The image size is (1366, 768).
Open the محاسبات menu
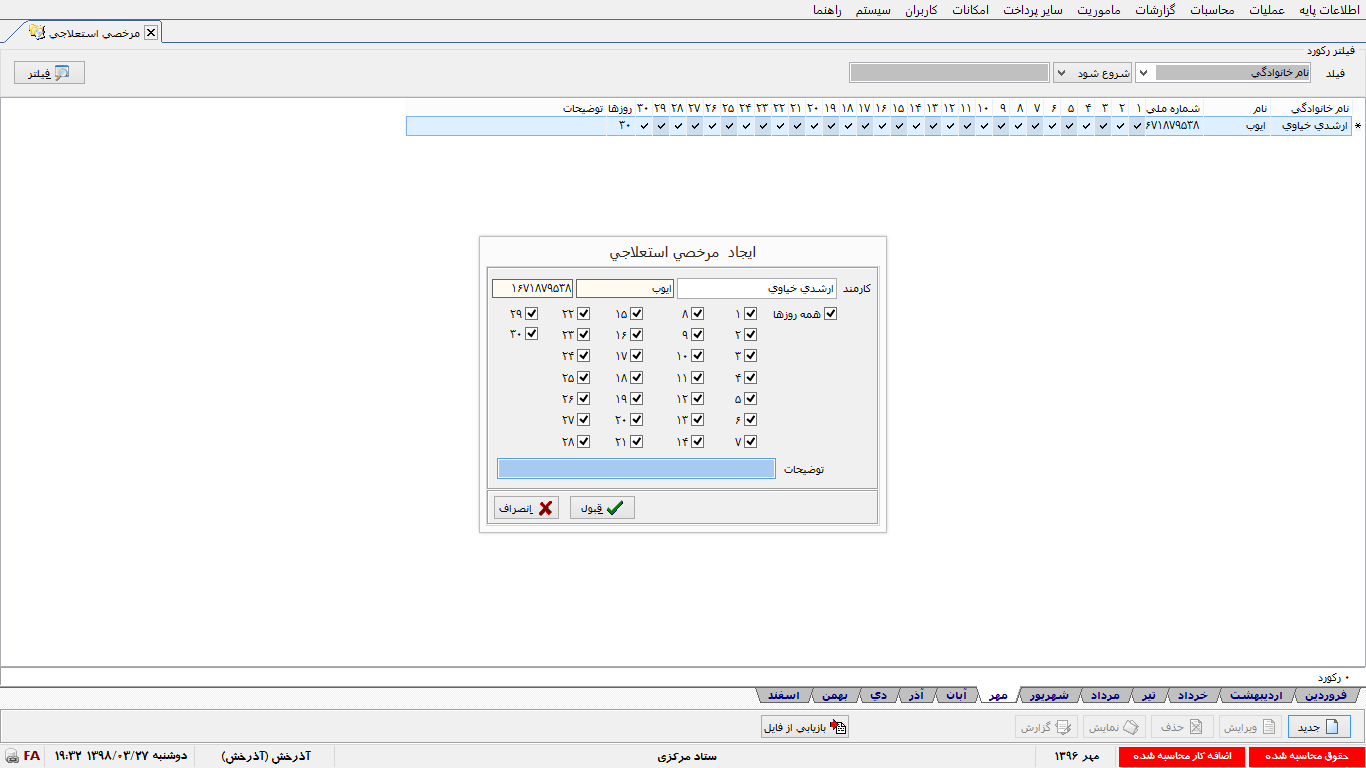pos(1212,10)
